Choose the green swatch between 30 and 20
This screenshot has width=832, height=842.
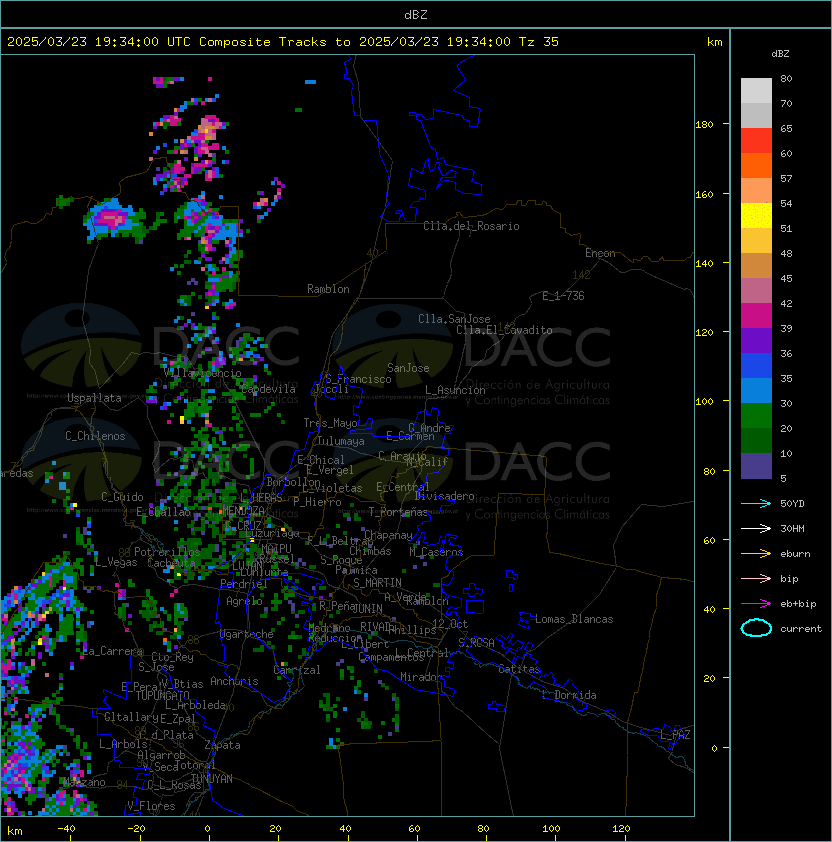tap(756, 416)
